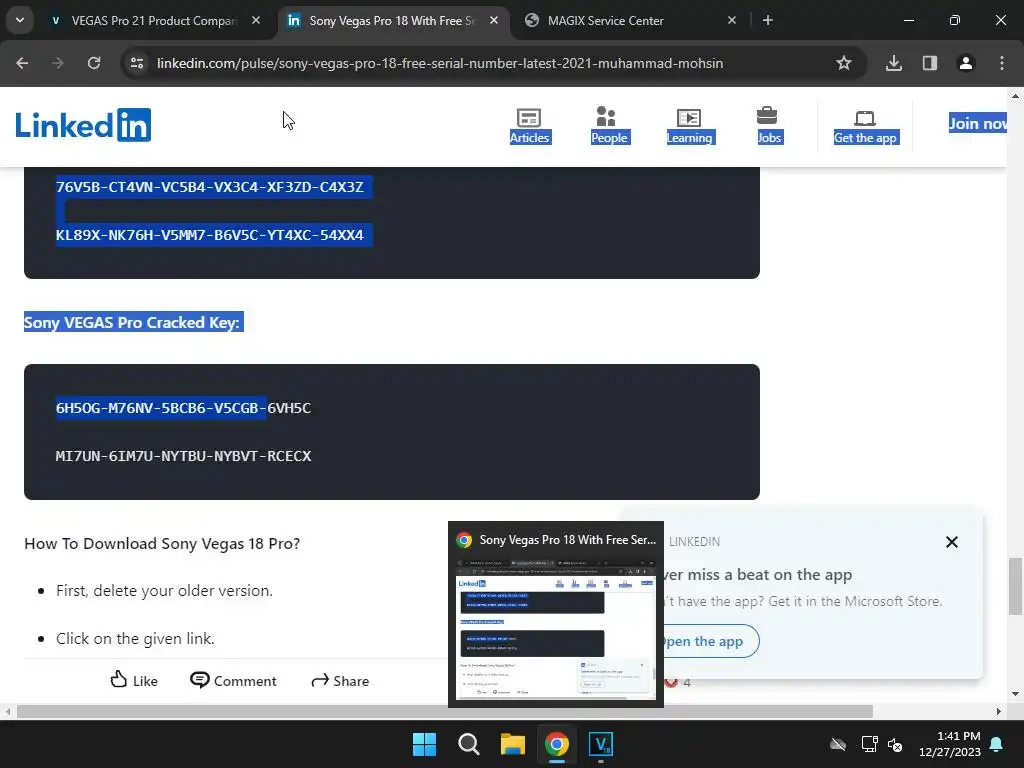The height and width of the screenshot is (768, 1024).
Task: Click the vertical page scrollbar thumb
Action: 1015,586
